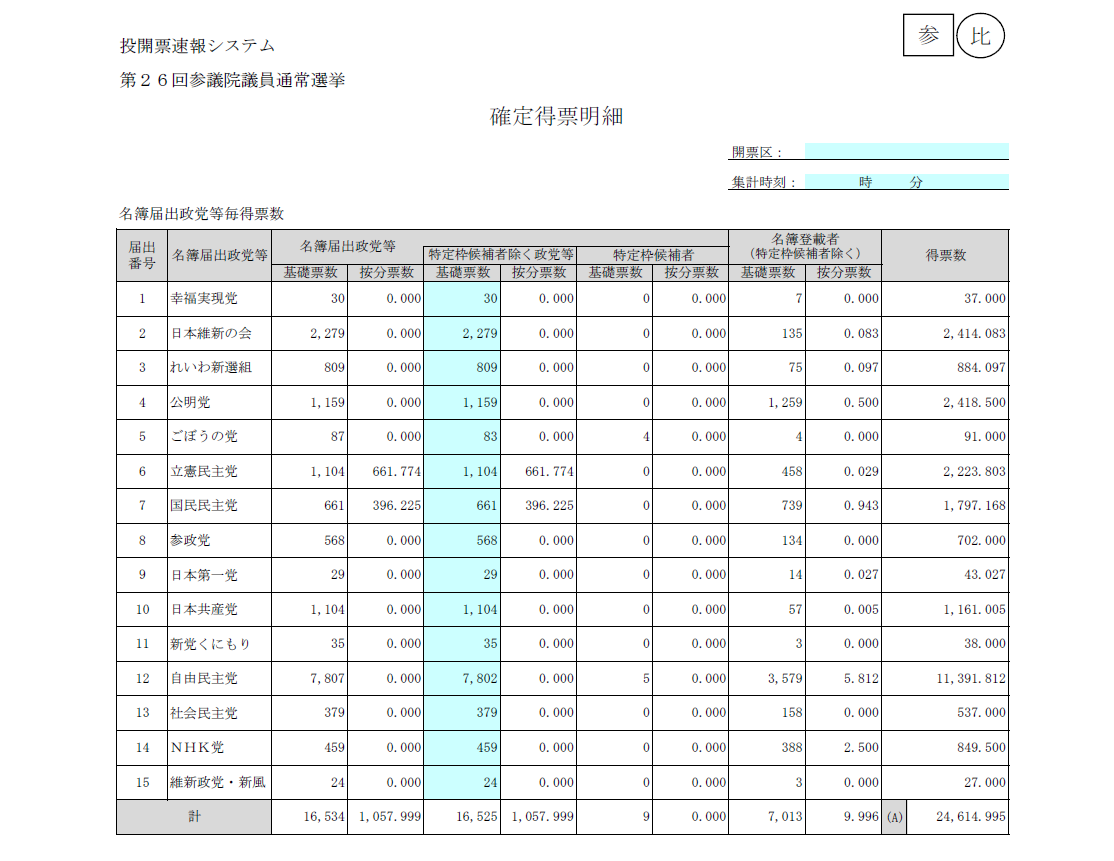Click the party name 立憲民主党
This screenshot has width=1114, height=861.
(204, 471)
